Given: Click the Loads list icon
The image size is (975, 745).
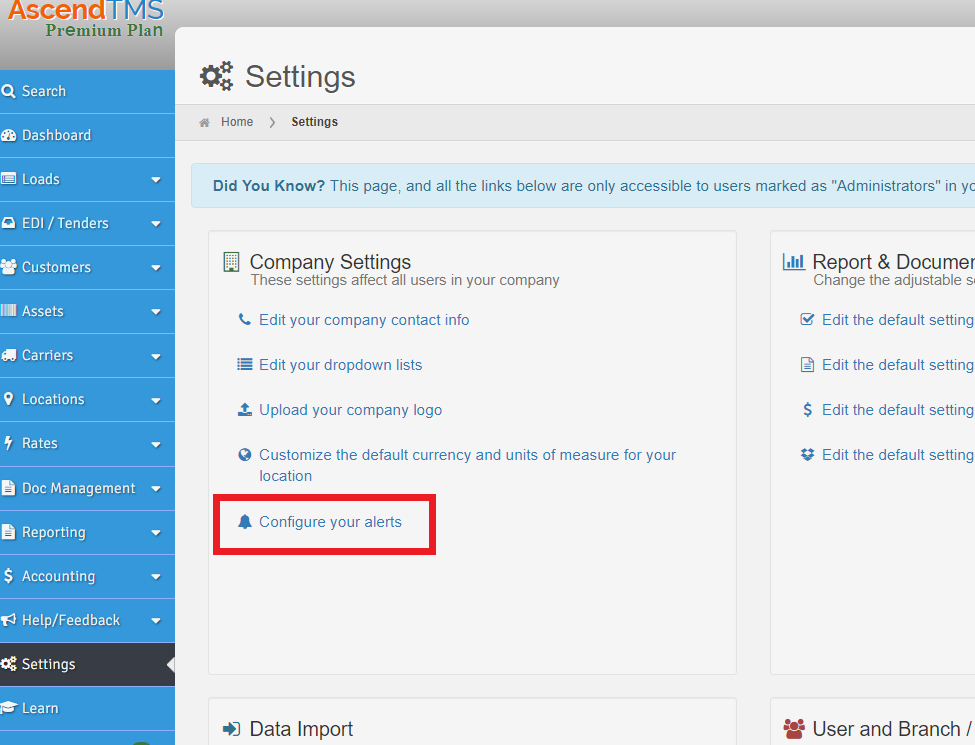Looking at the screenshot, I should [9, 179].
